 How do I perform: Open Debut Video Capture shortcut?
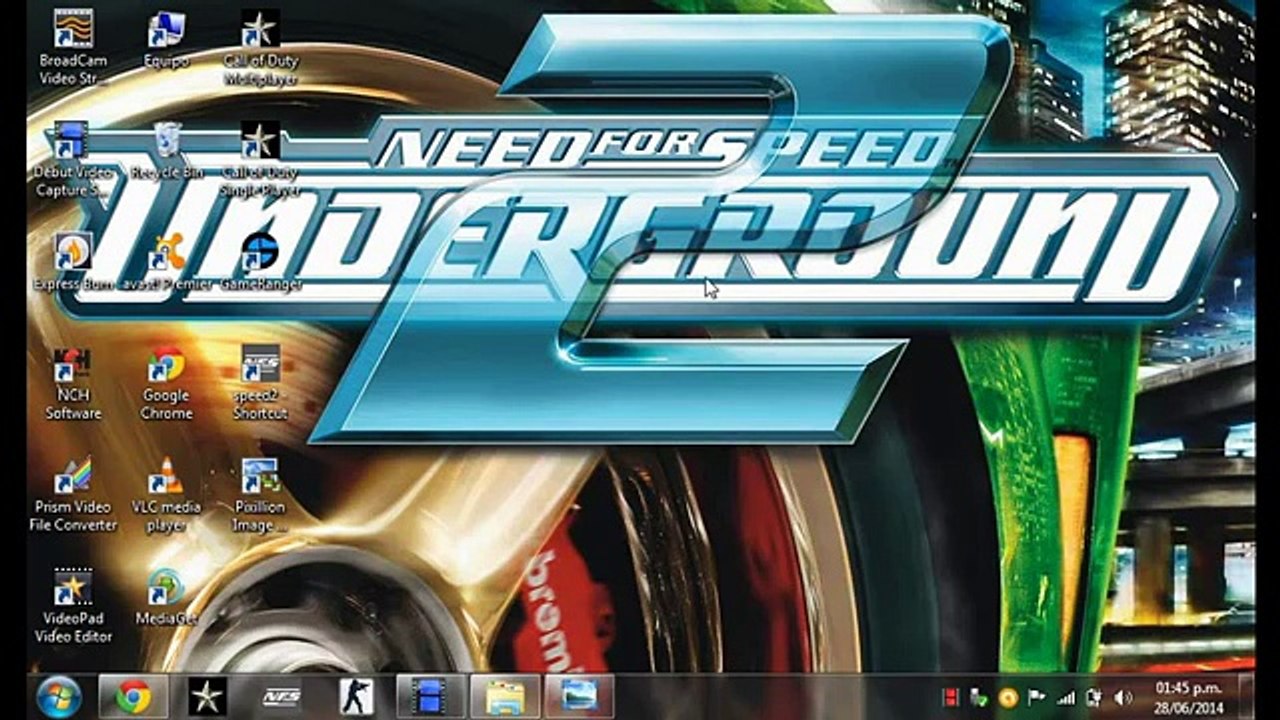coord(73,160)
